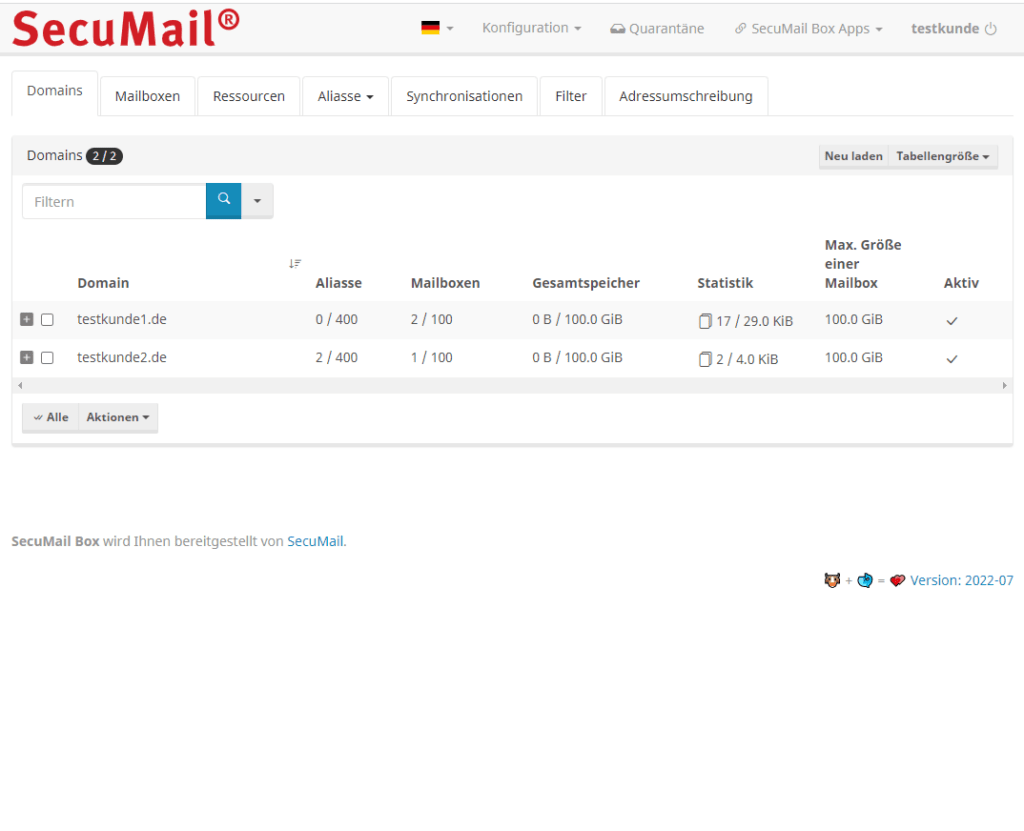Click the heart icon next to Version 2022-07
Viewport: 1024px width, 831px height.
pos(897,580)
